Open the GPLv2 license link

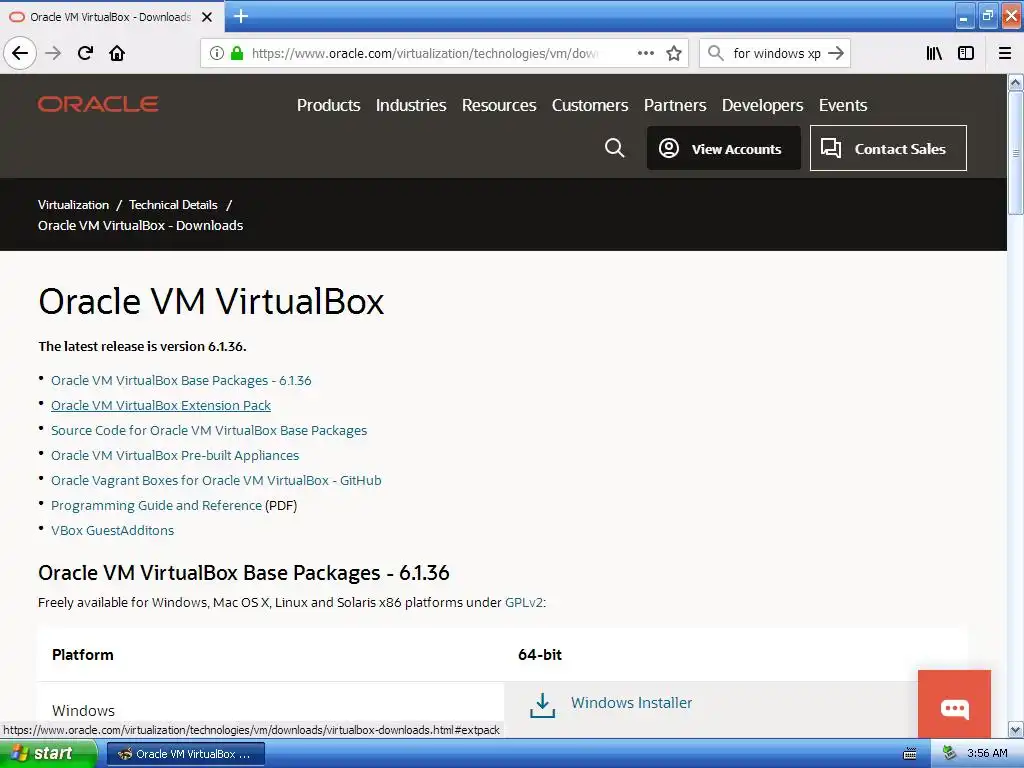click(x=524, y=602)
